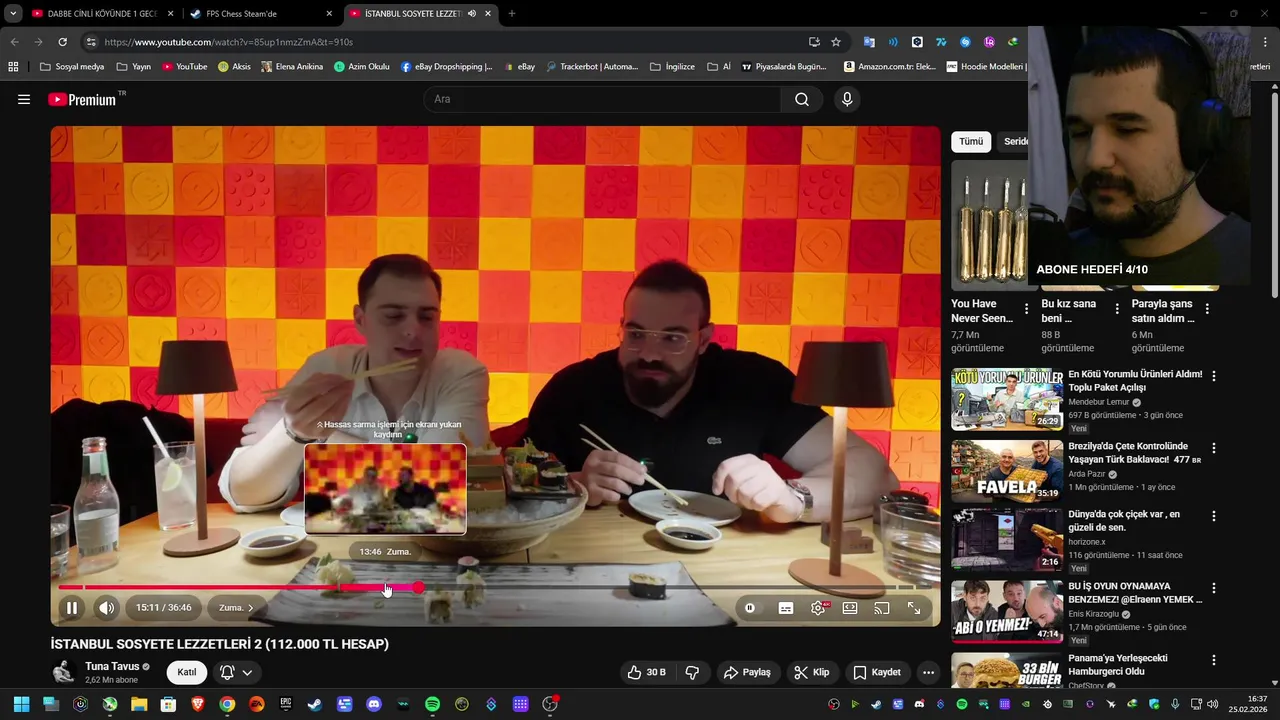Open Windows Start menu
The height and width of the screenshot is (720, 1280).
tap(21, 704)
